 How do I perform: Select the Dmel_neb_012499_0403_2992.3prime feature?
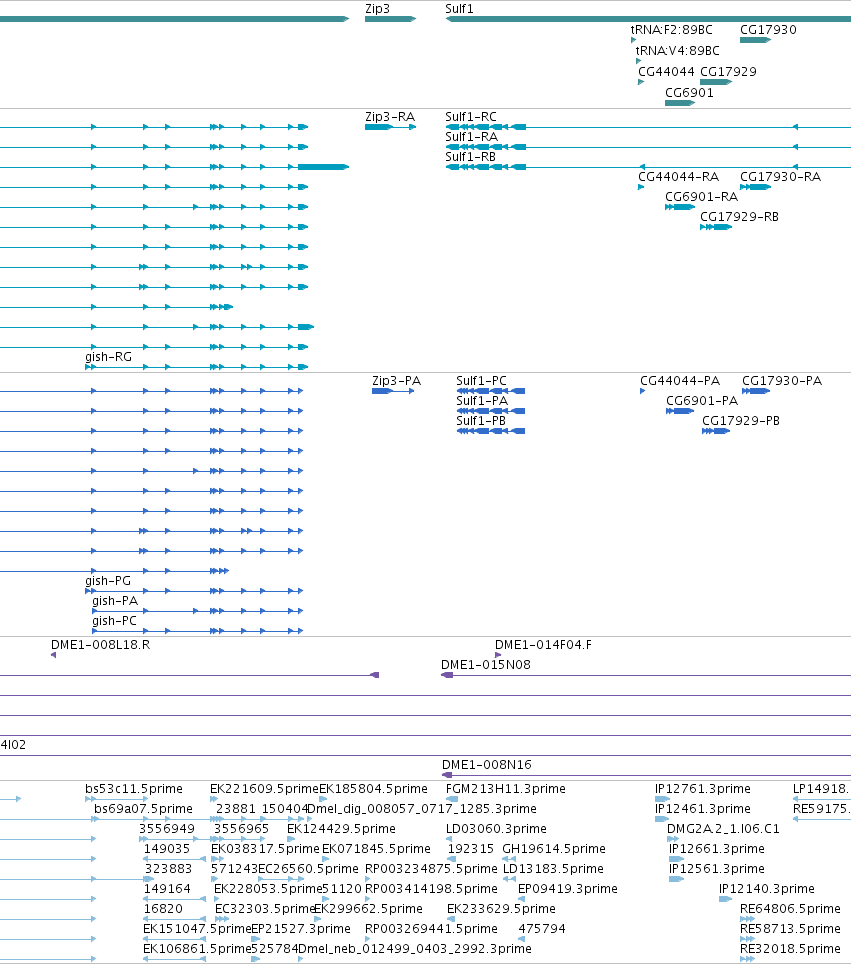pyautogui.click(x=301, y=958)
